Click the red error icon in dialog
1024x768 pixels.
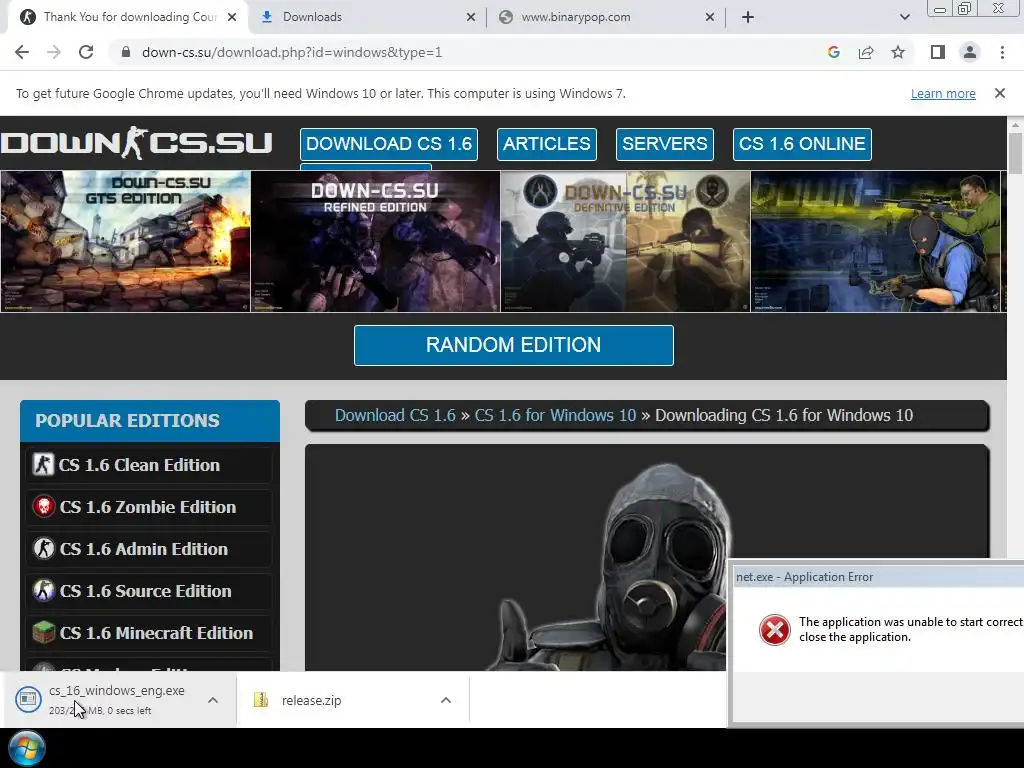pyautogui.click(x=775, y=630)
